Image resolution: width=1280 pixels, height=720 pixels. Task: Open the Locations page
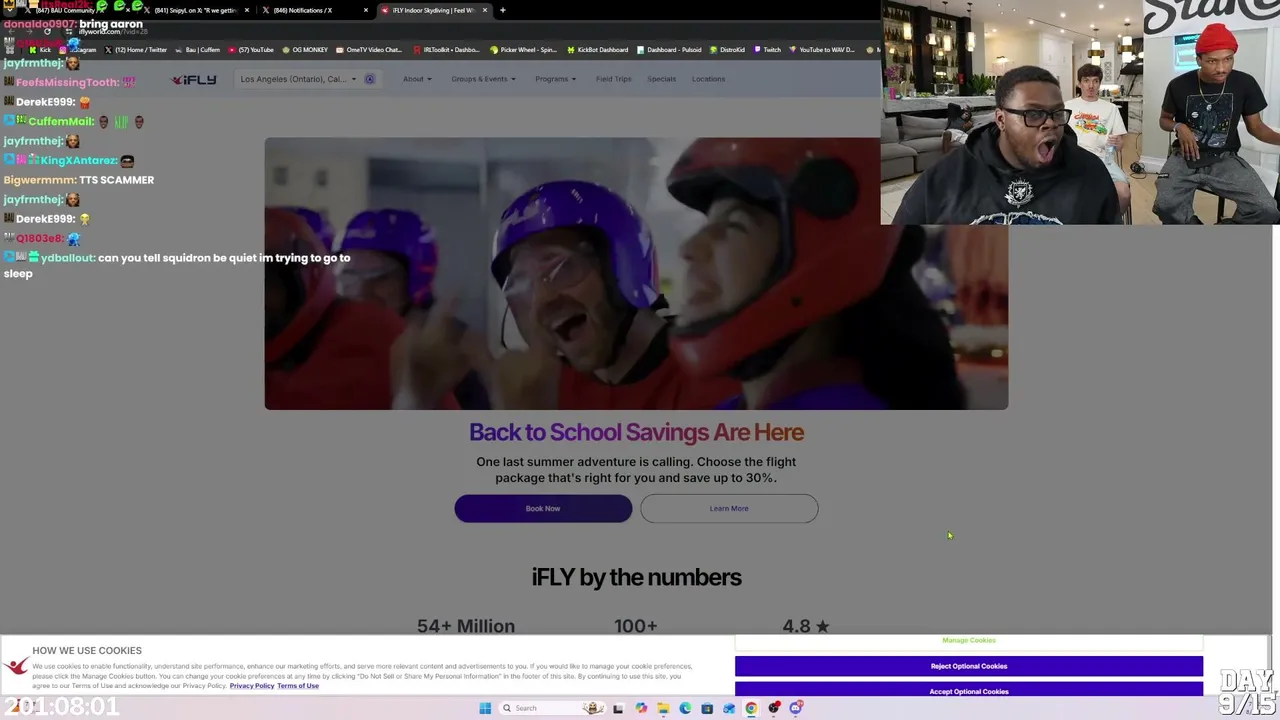[x=708, y=79]
